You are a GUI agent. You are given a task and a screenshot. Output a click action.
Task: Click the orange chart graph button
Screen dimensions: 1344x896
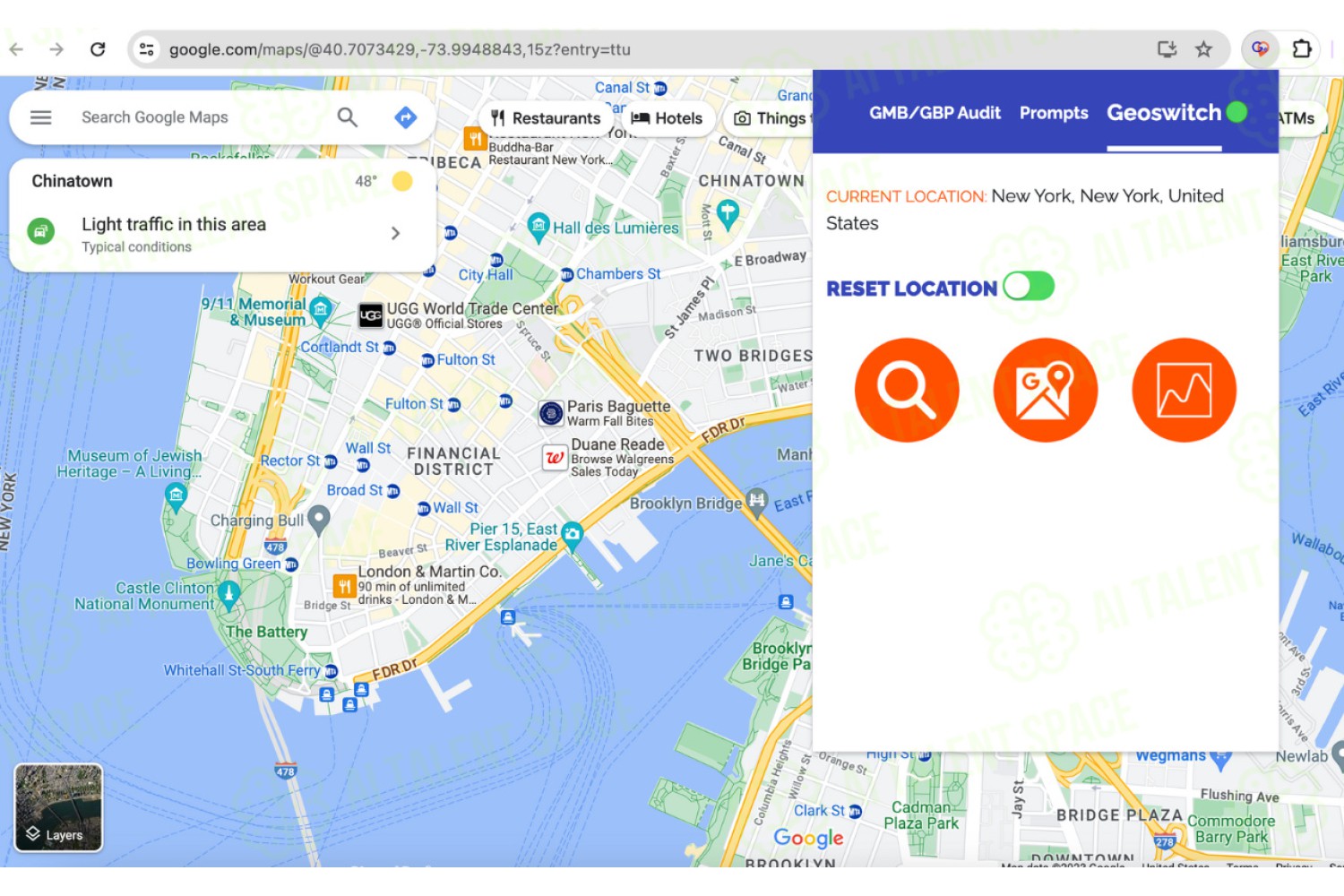tap(1185, 390)
